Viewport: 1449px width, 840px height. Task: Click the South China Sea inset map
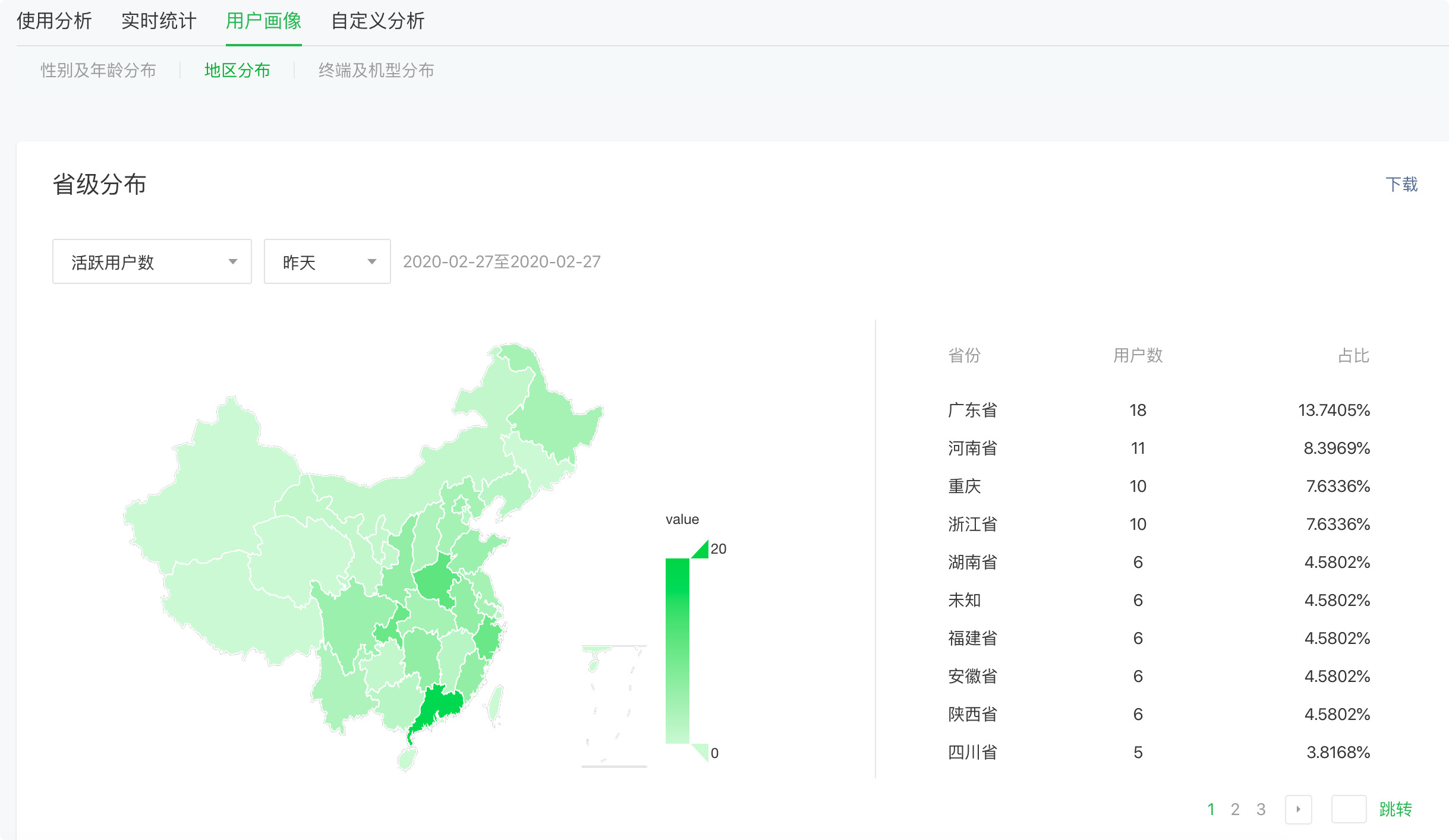(613, 706)
